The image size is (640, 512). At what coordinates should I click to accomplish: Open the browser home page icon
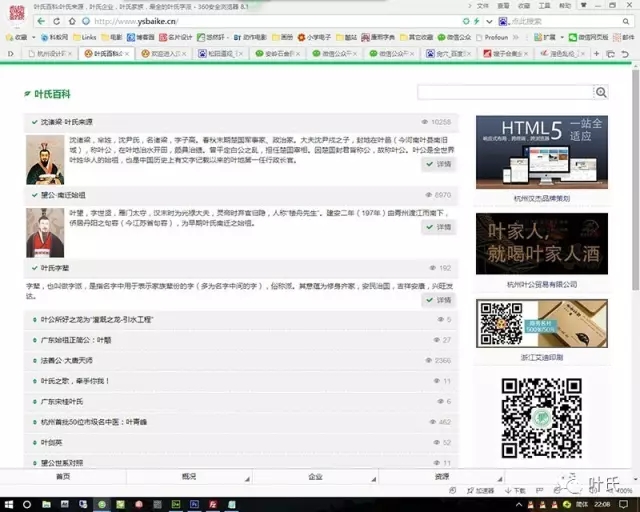pos(72,21)
